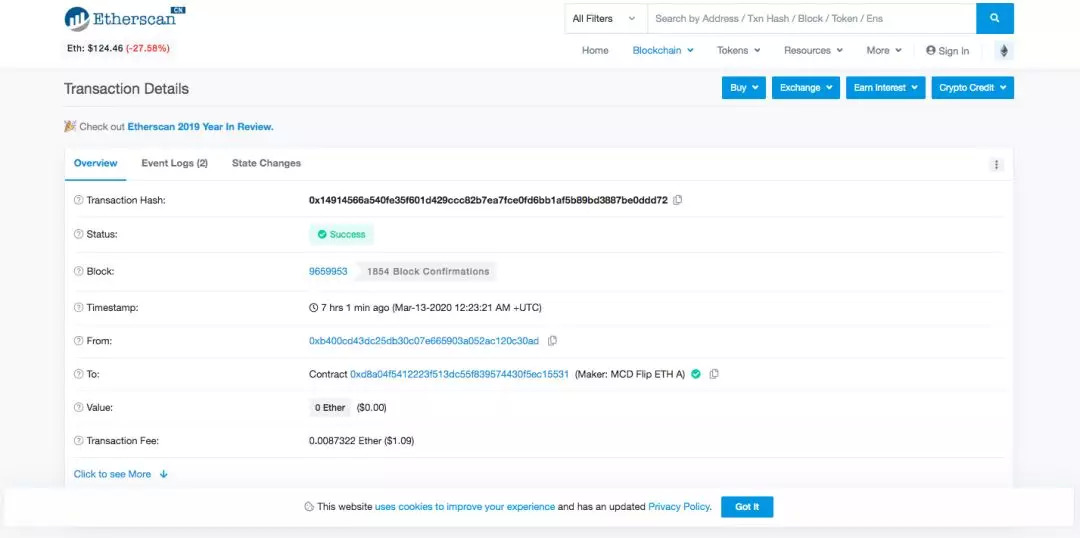Click help icon next to Value
Viewport: 1080px width, 538px height.
coord(79,408)
